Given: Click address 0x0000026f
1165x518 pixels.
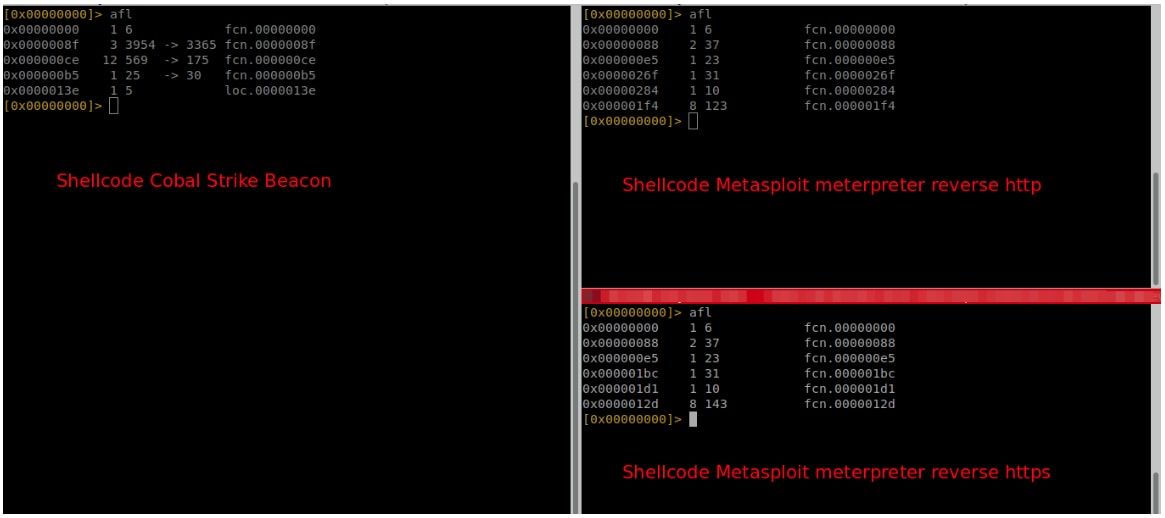Looking at the screenshot, I should (620, 76).
